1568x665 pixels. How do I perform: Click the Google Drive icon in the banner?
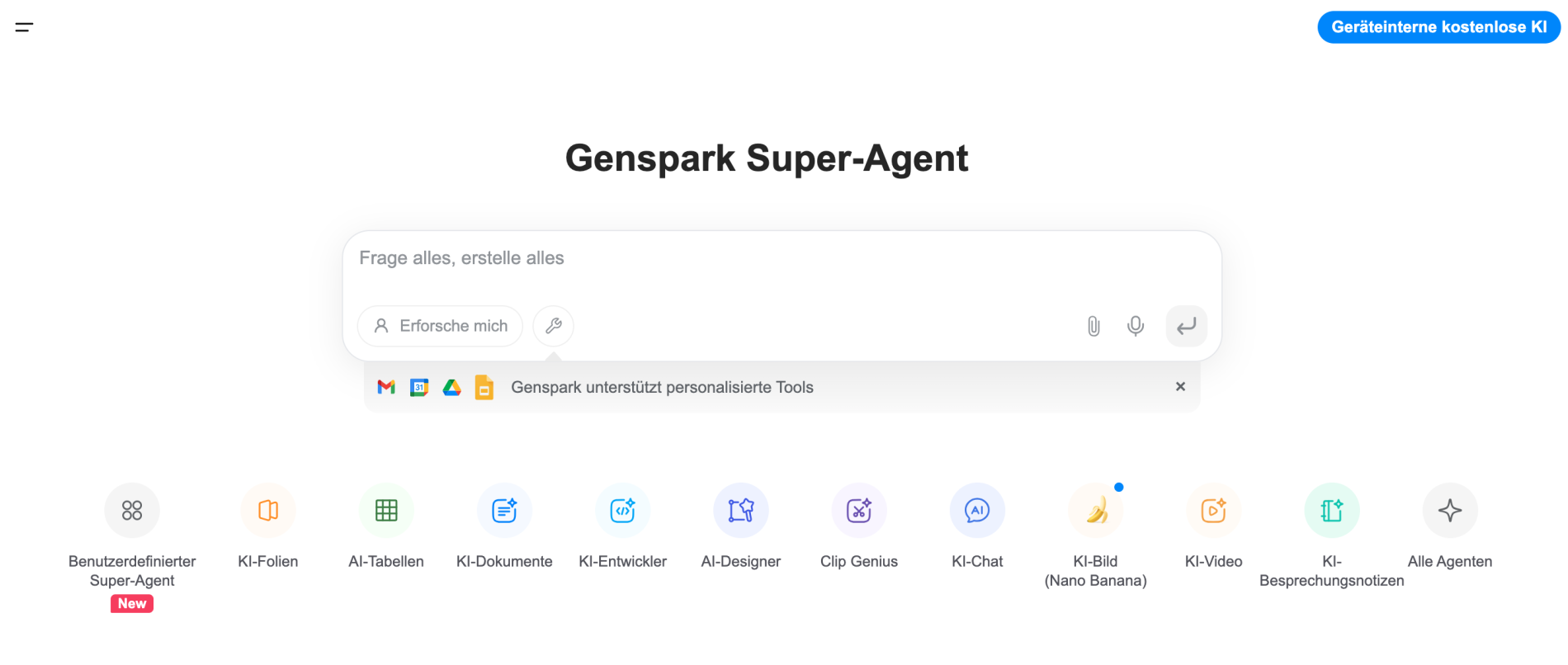click(x=451, y=387)
